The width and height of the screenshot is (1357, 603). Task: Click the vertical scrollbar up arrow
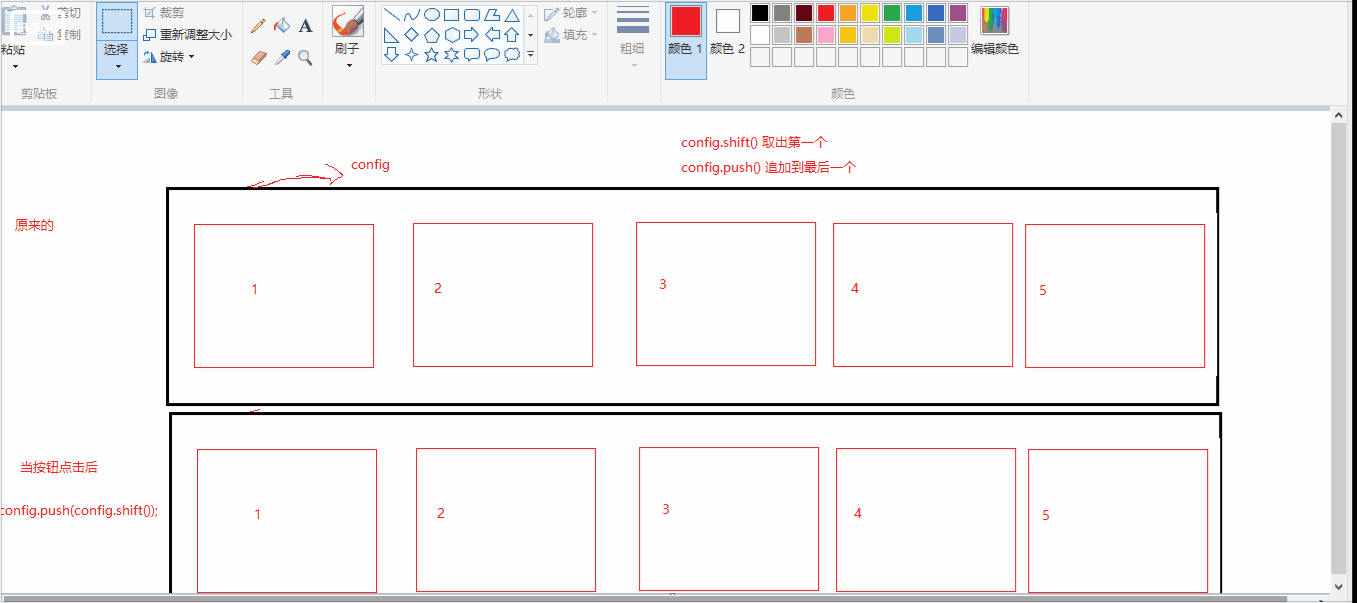(x=1340, y=116)
